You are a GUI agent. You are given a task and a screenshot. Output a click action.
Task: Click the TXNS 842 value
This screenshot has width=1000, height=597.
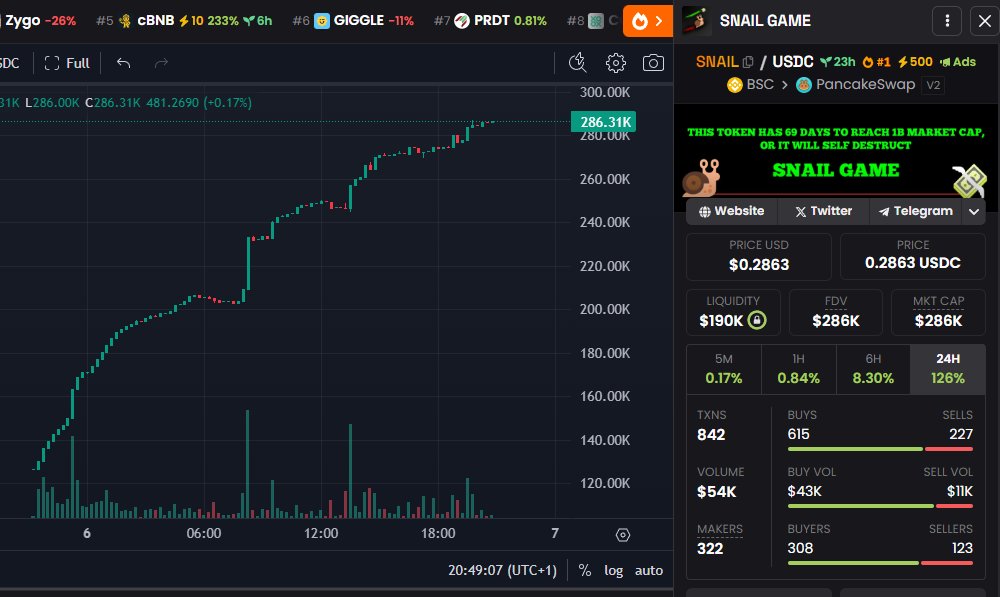[x=711, y=435]
